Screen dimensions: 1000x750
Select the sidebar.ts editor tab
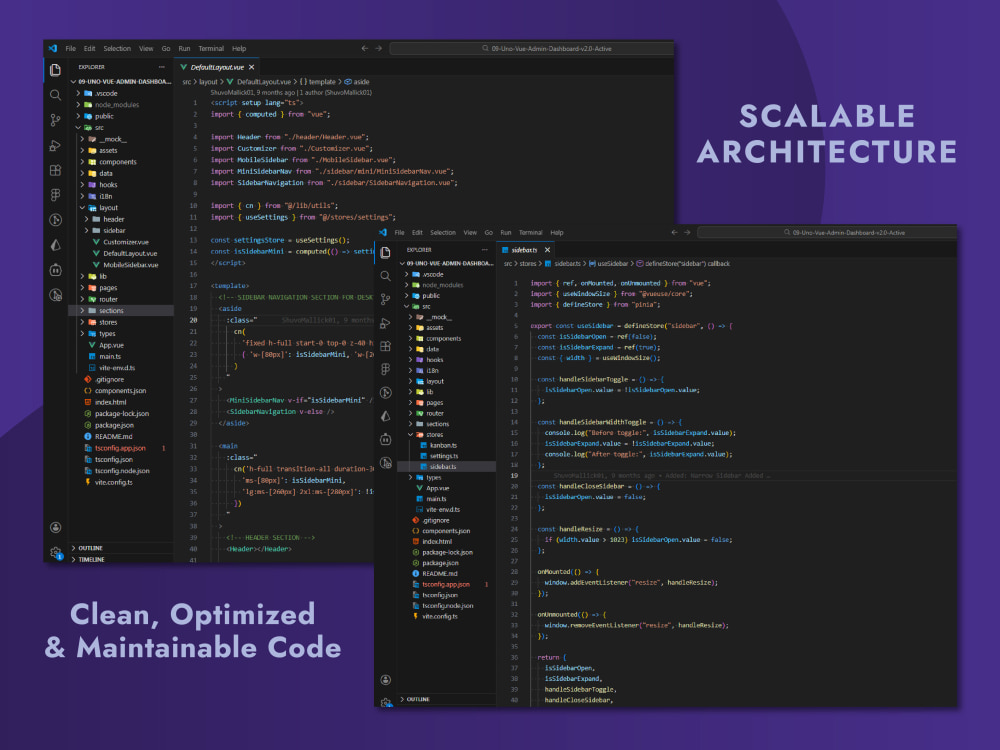526,250
